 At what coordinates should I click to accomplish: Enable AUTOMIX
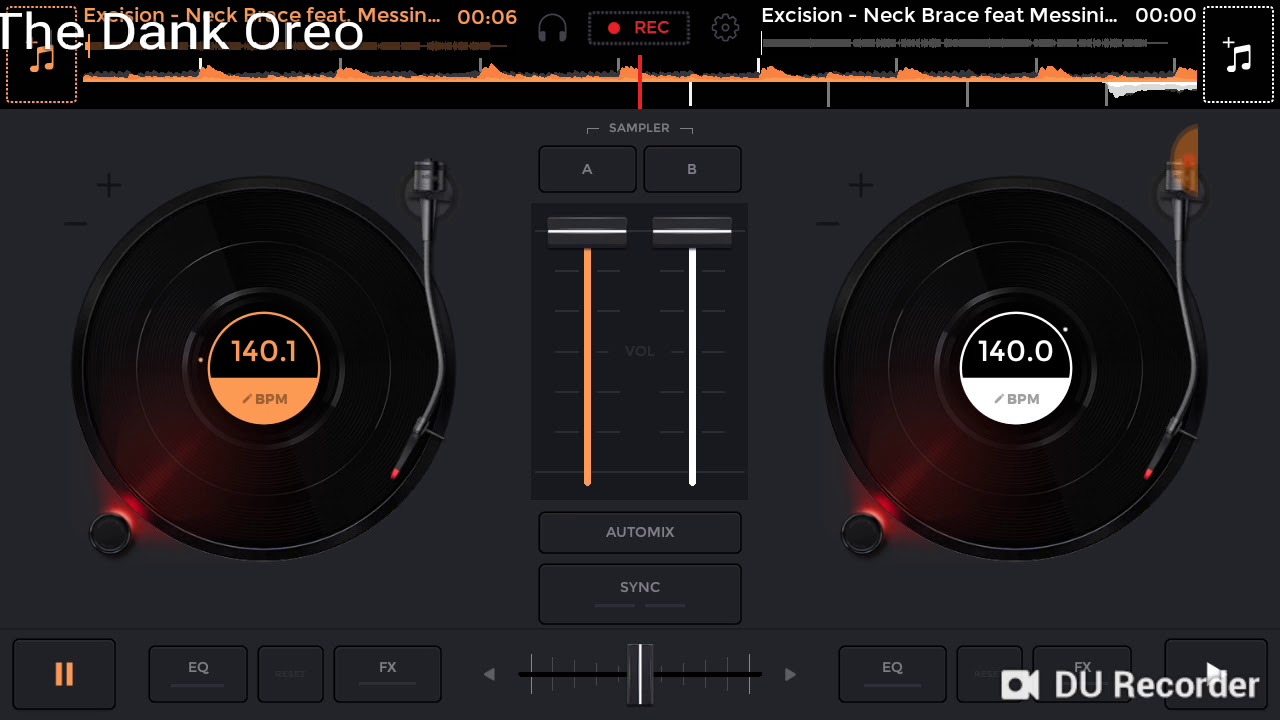tap(640, 532)
